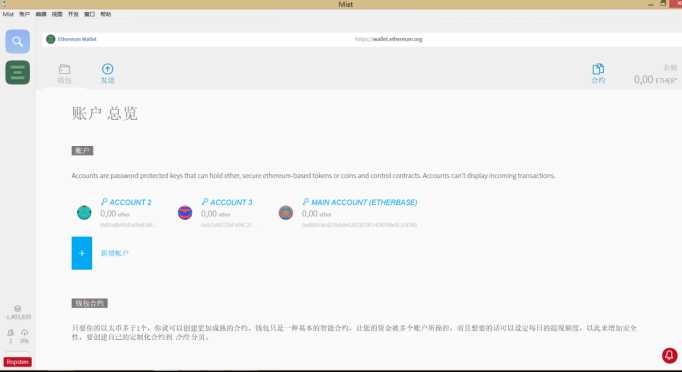Click the blue plus add account button
This screenshot has width=682, height=372.
pyautogui.click(x=82, y=253)
